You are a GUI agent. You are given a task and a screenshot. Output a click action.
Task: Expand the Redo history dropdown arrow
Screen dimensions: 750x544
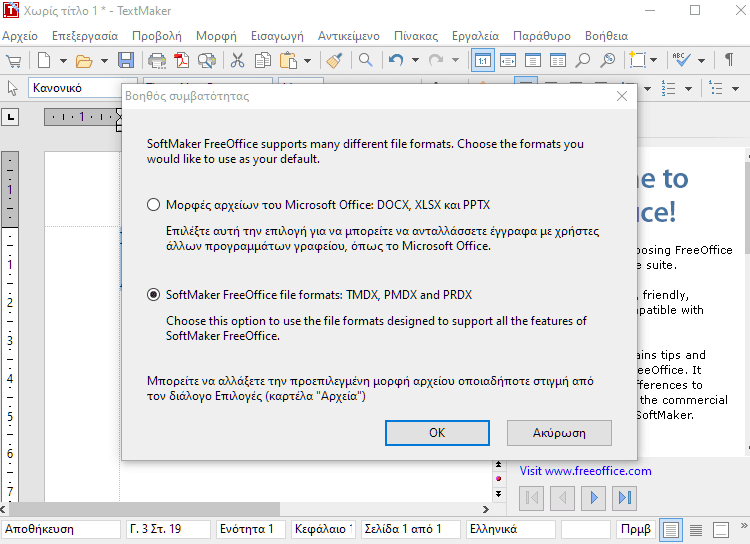coord(455,61)
